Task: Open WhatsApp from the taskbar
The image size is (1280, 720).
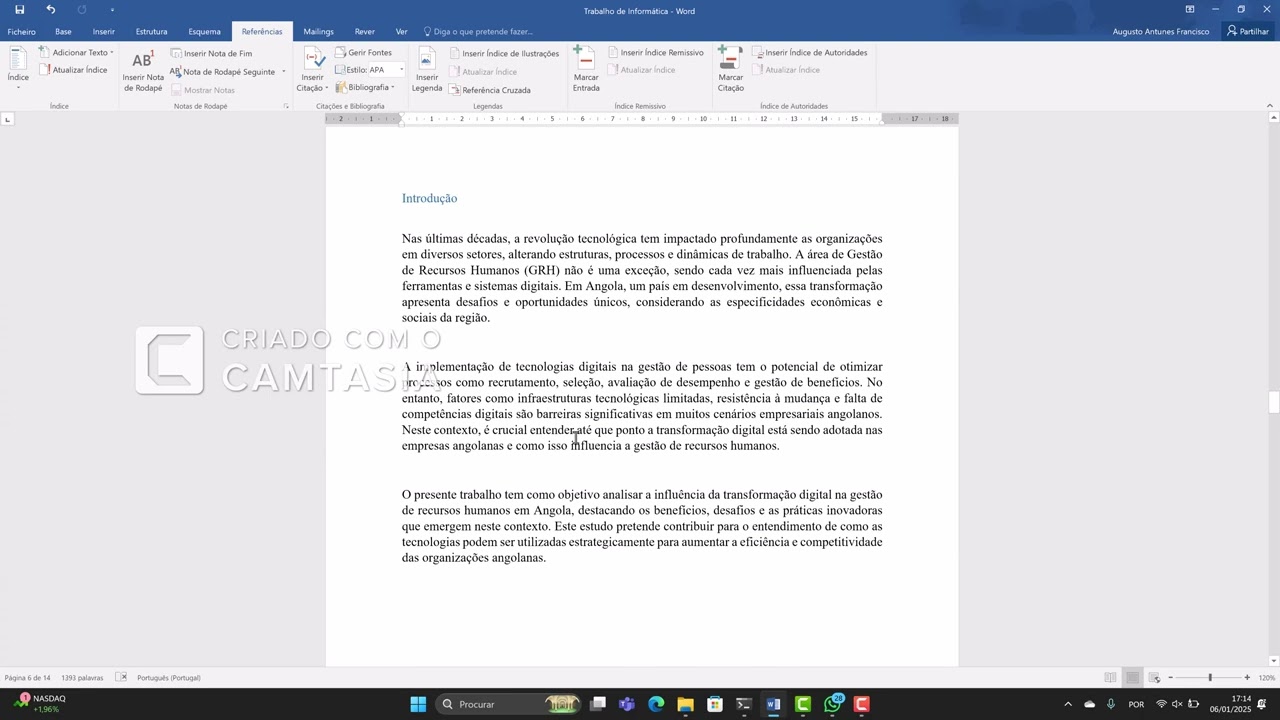Action: [x=833, y=704]
